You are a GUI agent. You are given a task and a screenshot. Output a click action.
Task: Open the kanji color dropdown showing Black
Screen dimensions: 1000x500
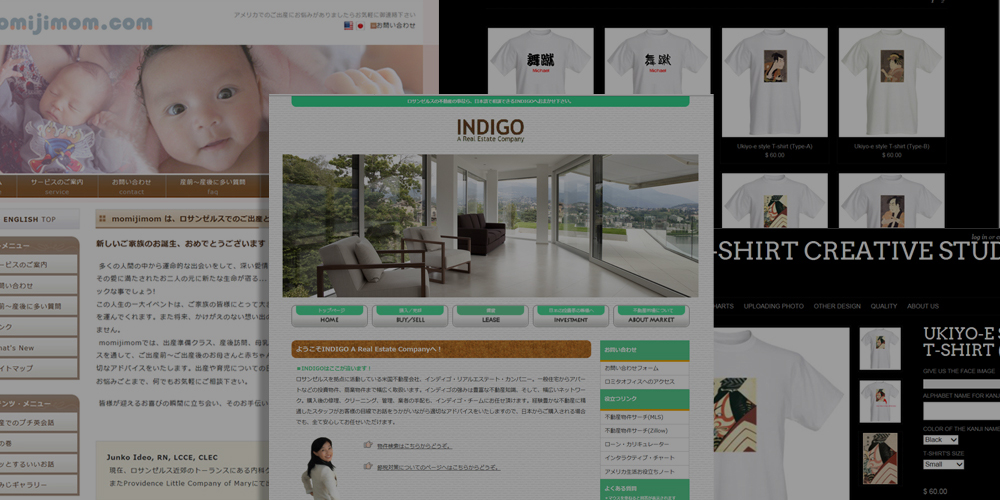(940, 440)
